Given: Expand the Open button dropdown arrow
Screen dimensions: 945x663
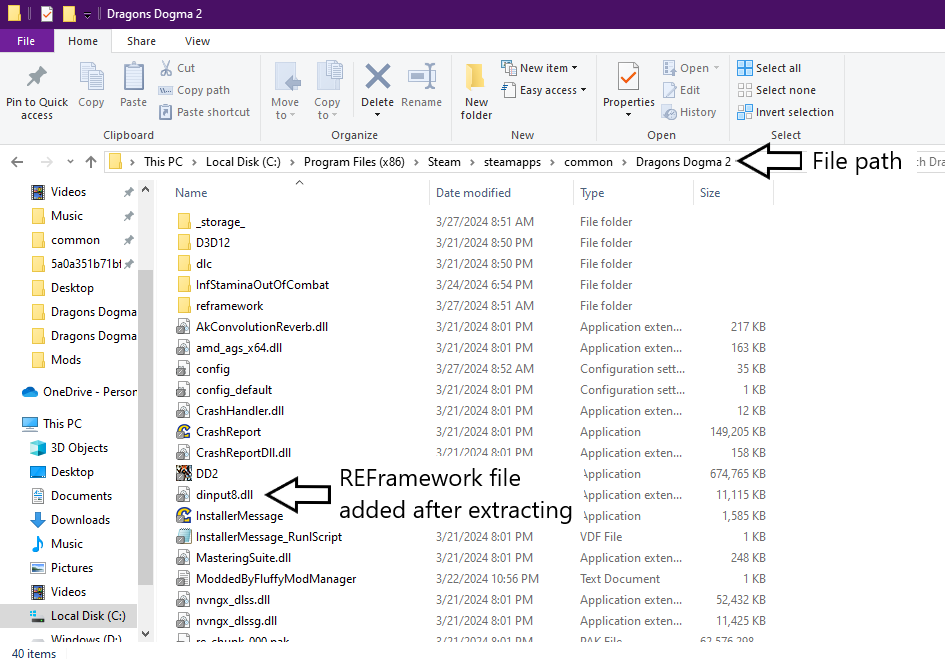Looking at the screenshot, I should (x=717, y=68).
